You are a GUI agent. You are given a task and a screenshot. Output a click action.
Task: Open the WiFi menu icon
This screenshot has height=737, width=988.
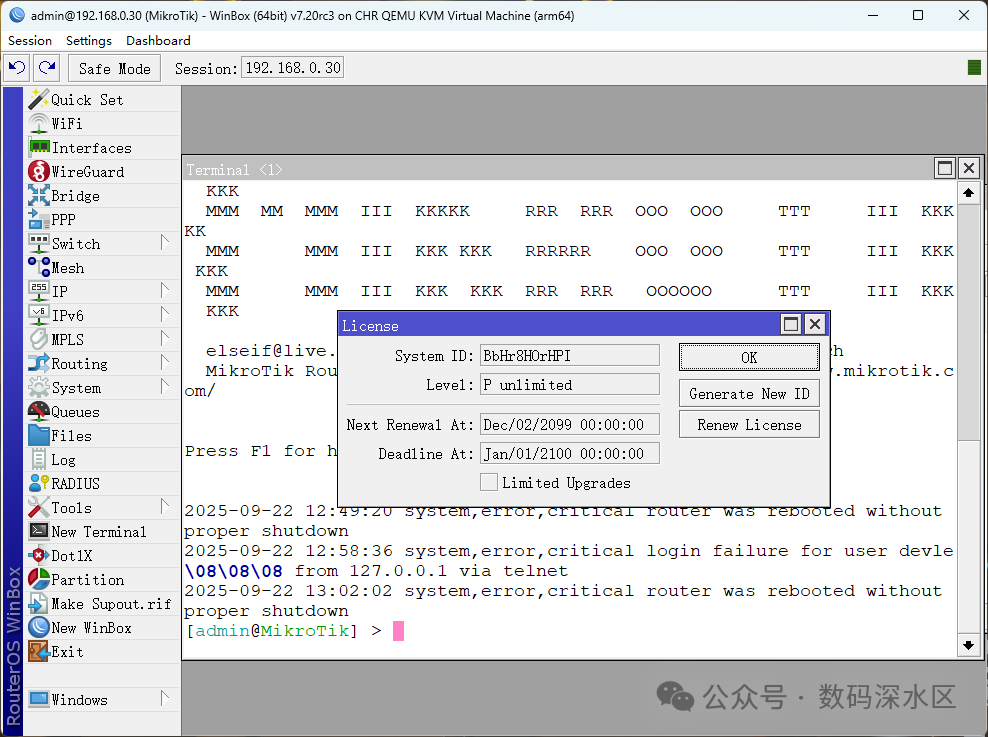tap(38, 123)
